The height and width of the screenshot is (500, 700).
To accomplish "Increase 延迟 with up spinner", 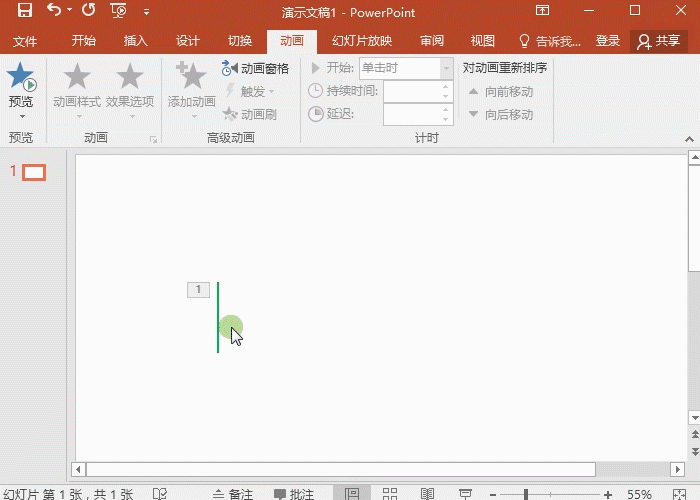I will (x=446, y=109).
